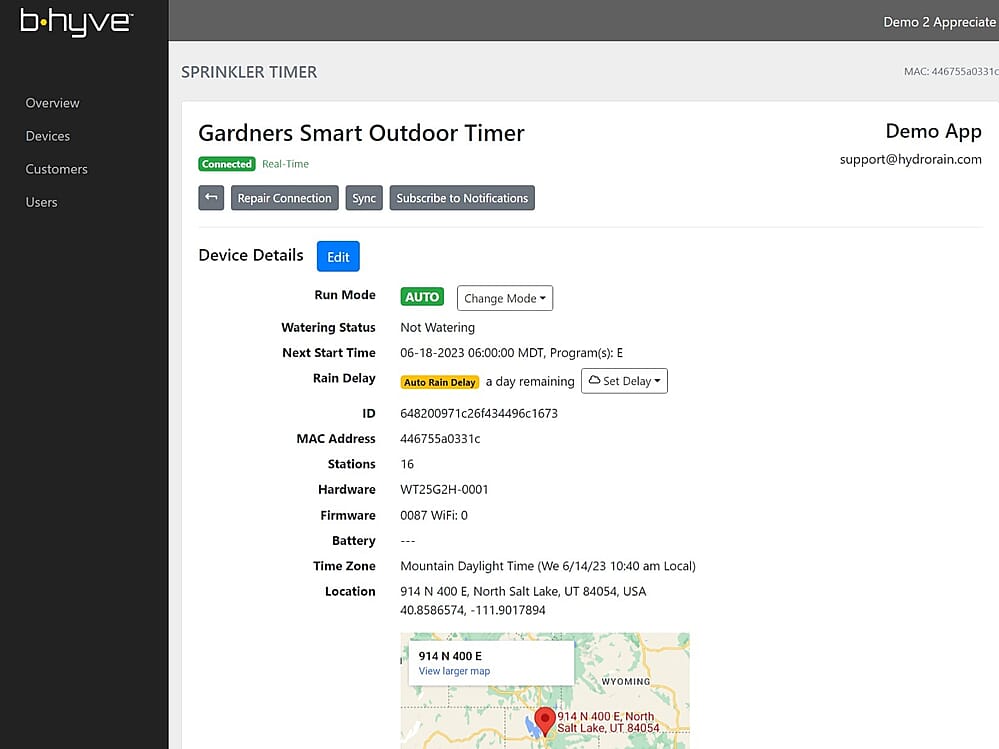Click the SPRINKLER TIMER page heading
Viewport: 999px width, 749px height.
[249, 72]
